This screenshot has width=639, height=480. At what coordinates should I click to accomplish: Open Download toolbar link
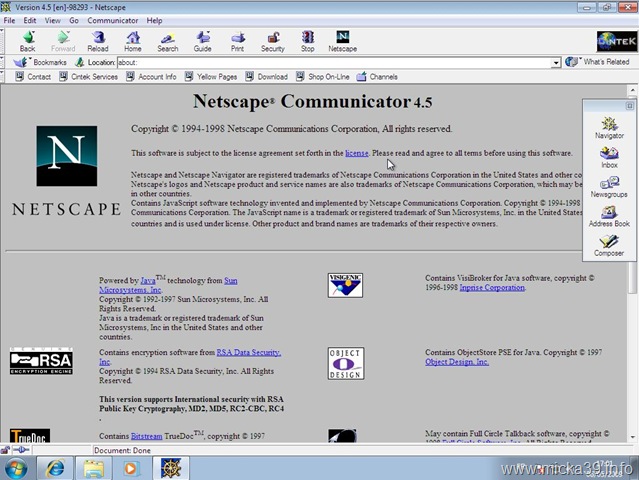pos(267,77)
